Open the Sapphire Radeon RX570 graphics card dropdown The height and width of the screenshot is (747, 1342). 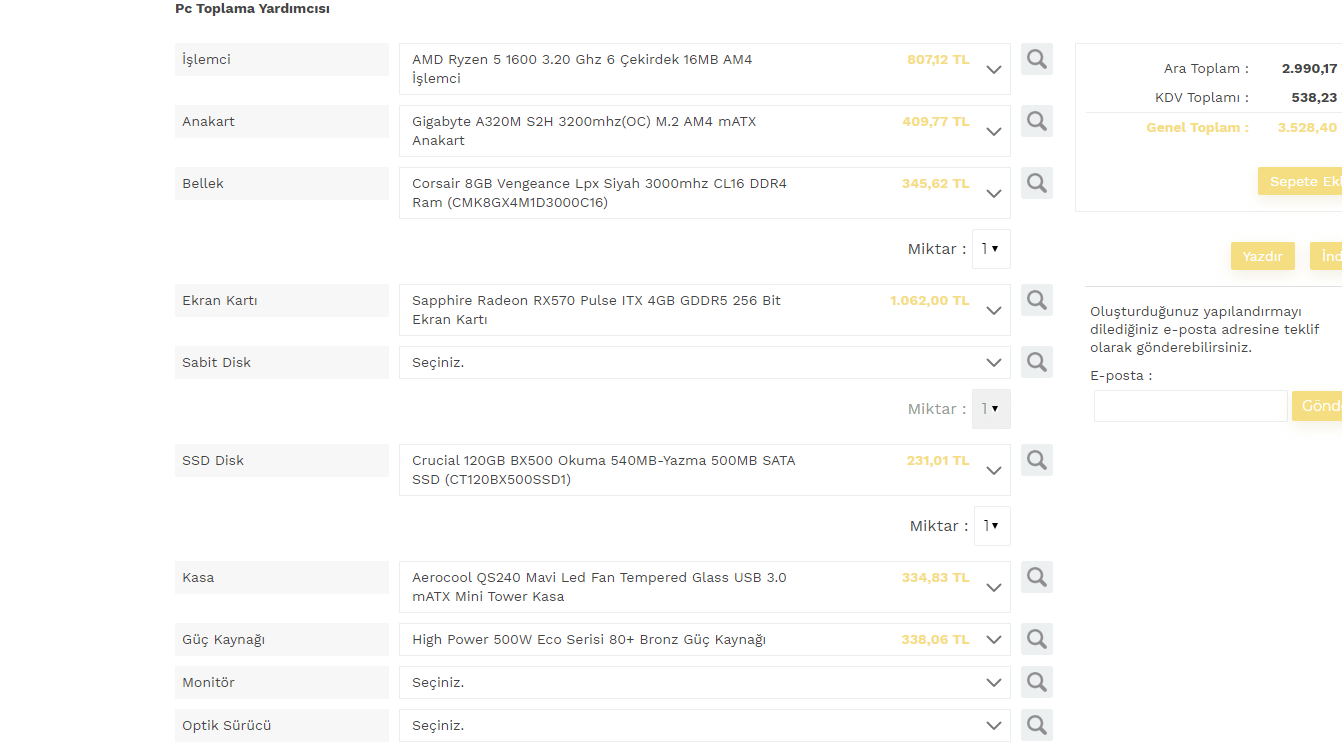point(704,310)
